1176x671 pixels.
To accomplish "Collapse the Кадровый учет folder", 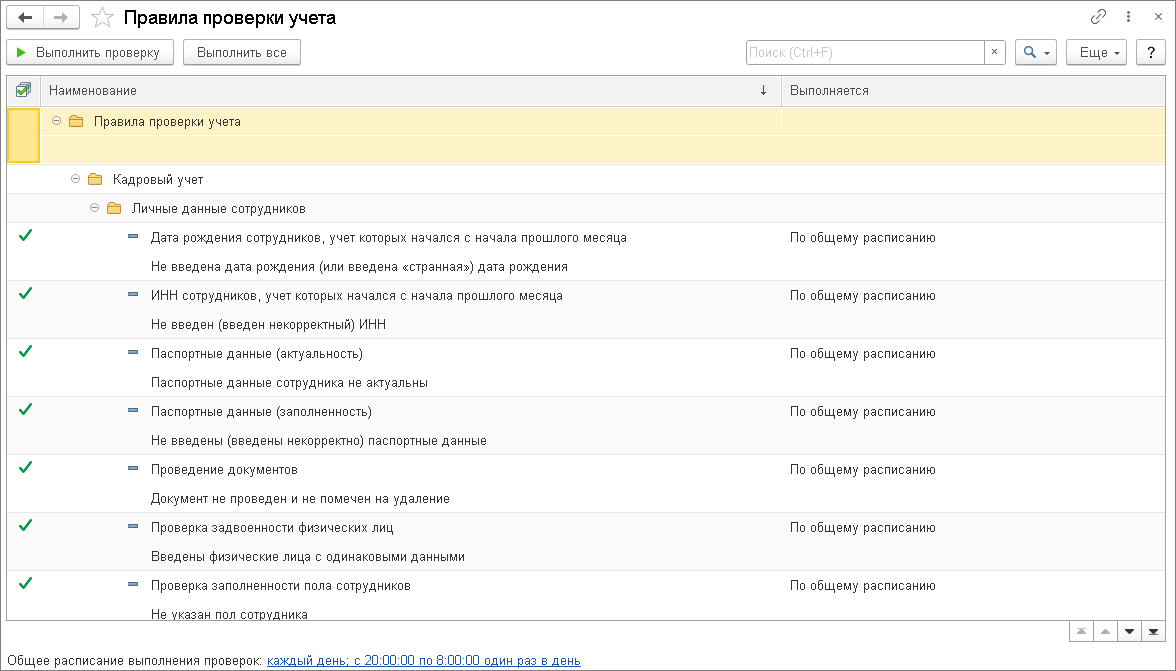I will click(76, 179).
